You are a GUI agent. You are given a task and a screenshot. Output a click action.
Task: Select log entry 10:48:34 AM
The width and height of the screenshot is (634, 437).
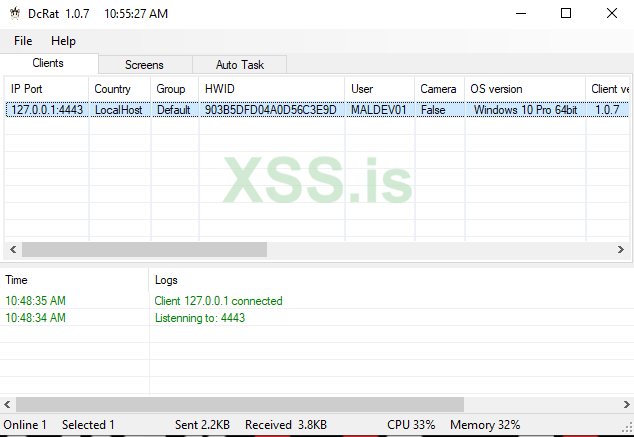click(x=36, y=318)
